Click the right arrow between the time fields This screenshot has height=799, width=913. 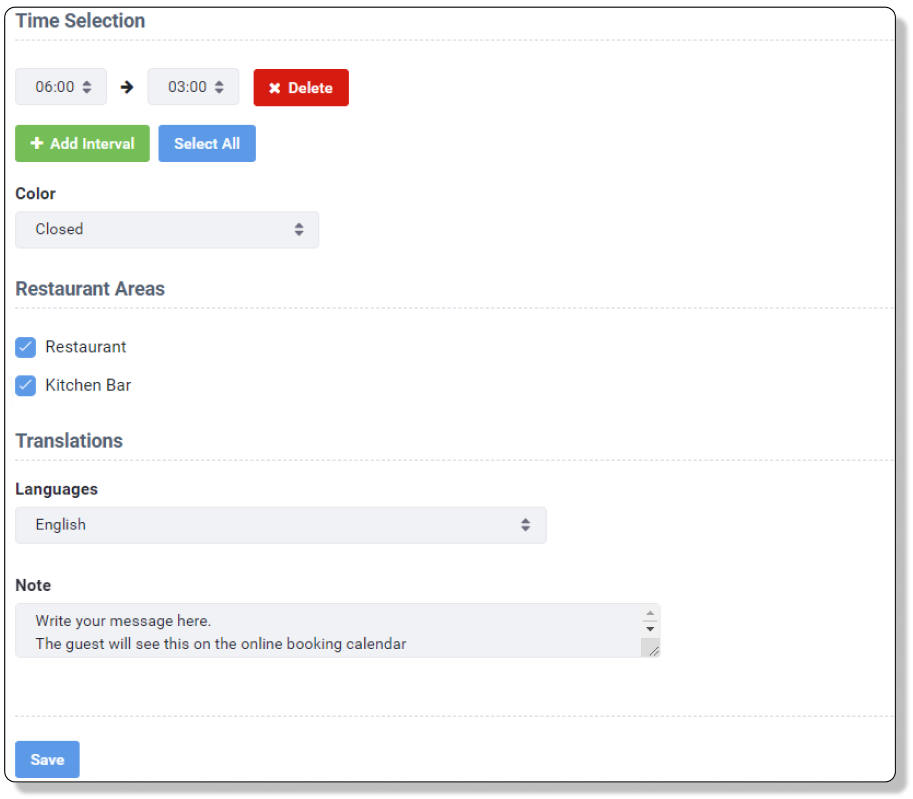(127, 87)
